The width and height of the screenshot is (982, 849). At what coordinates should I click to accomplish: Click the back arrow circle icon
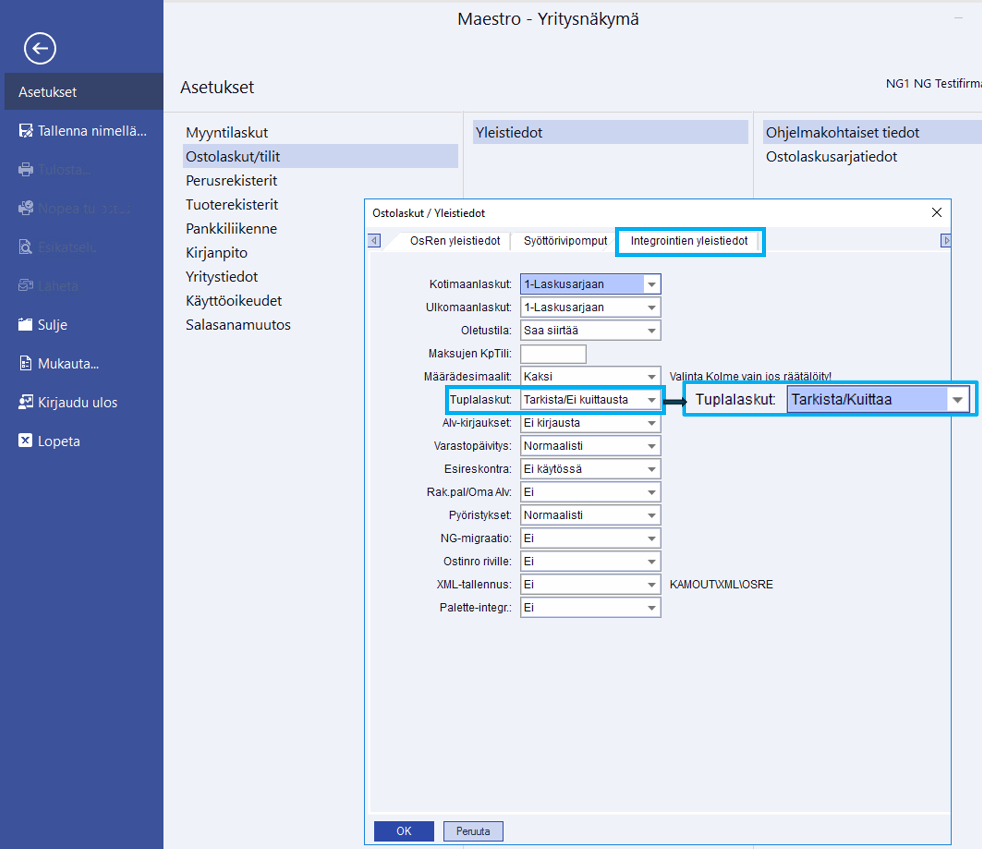40,48
